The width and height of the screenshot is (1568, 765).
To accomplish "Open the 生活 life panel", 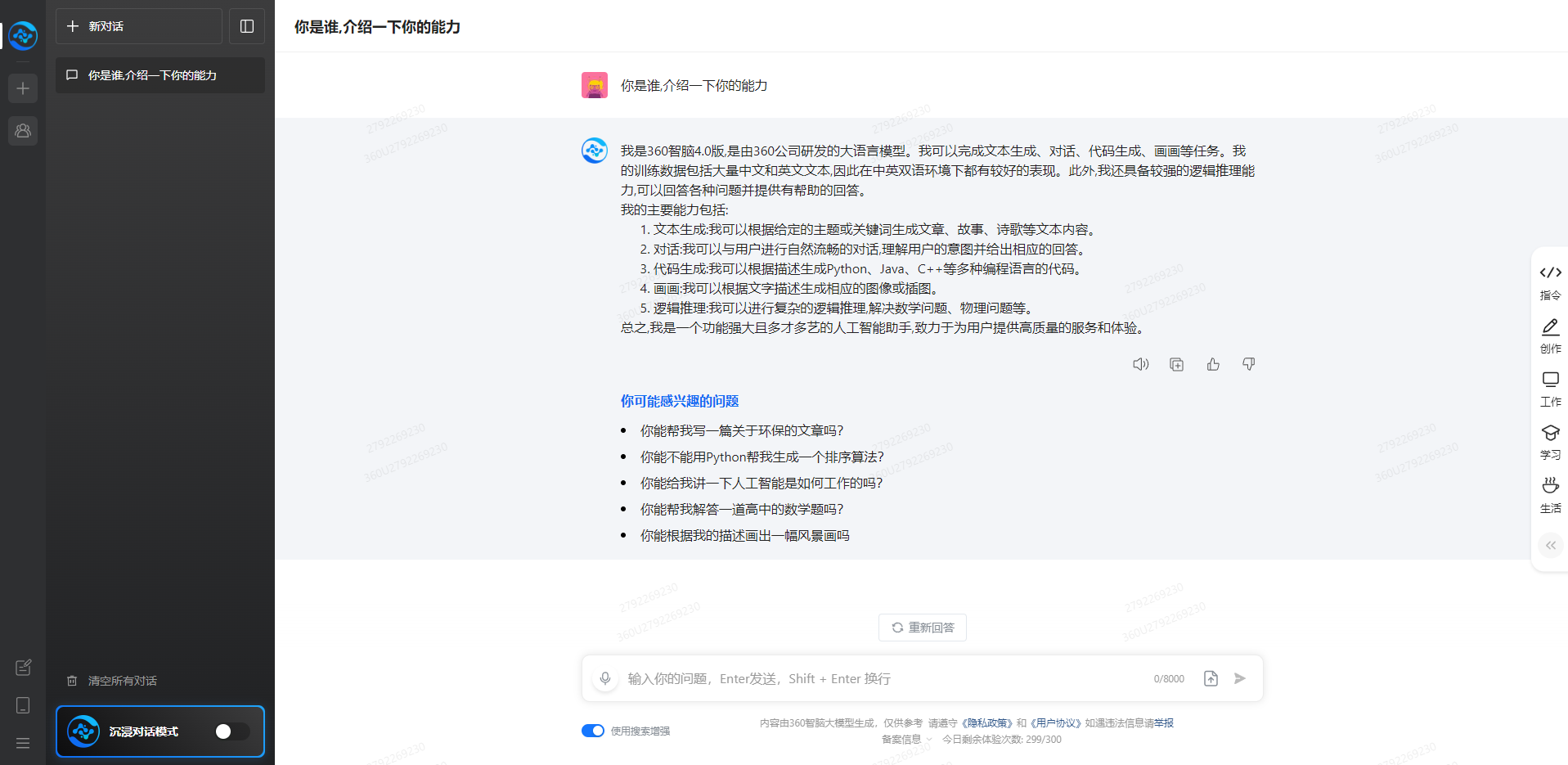I will tap(1551, 495).
